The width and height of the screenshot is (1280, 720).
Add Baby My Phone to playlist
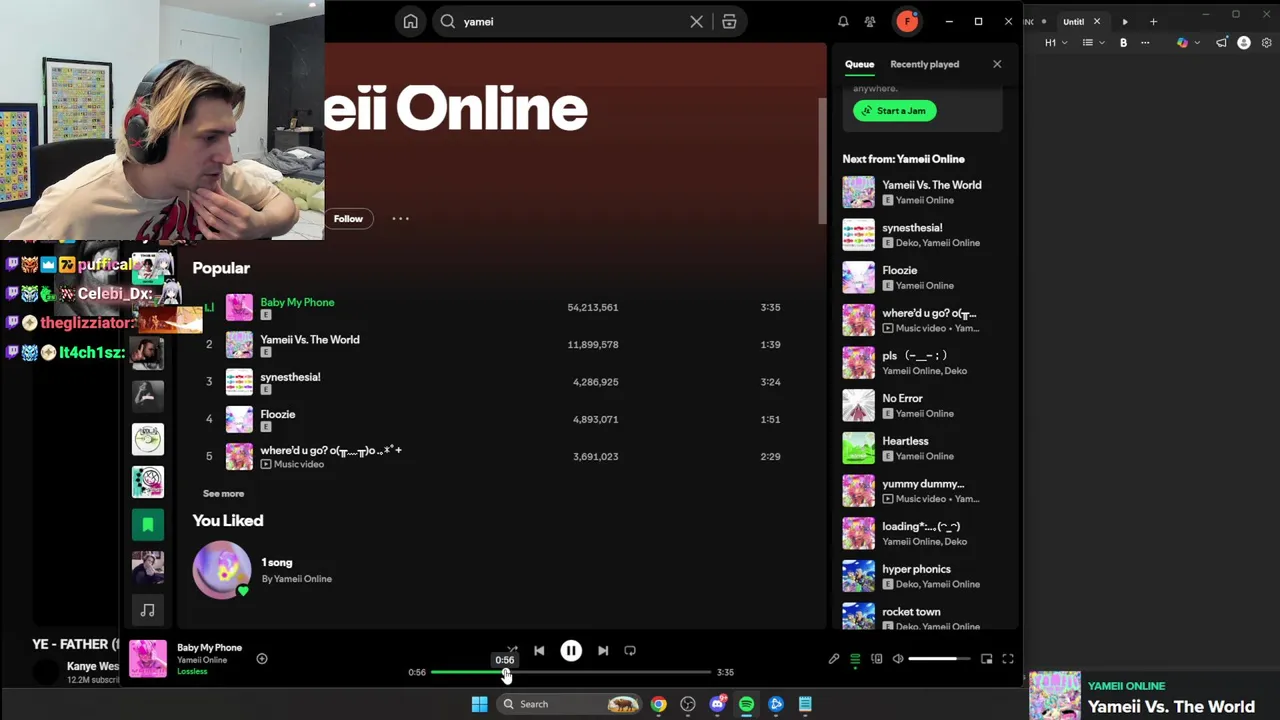pyautogui.click(x=262, y=658)
